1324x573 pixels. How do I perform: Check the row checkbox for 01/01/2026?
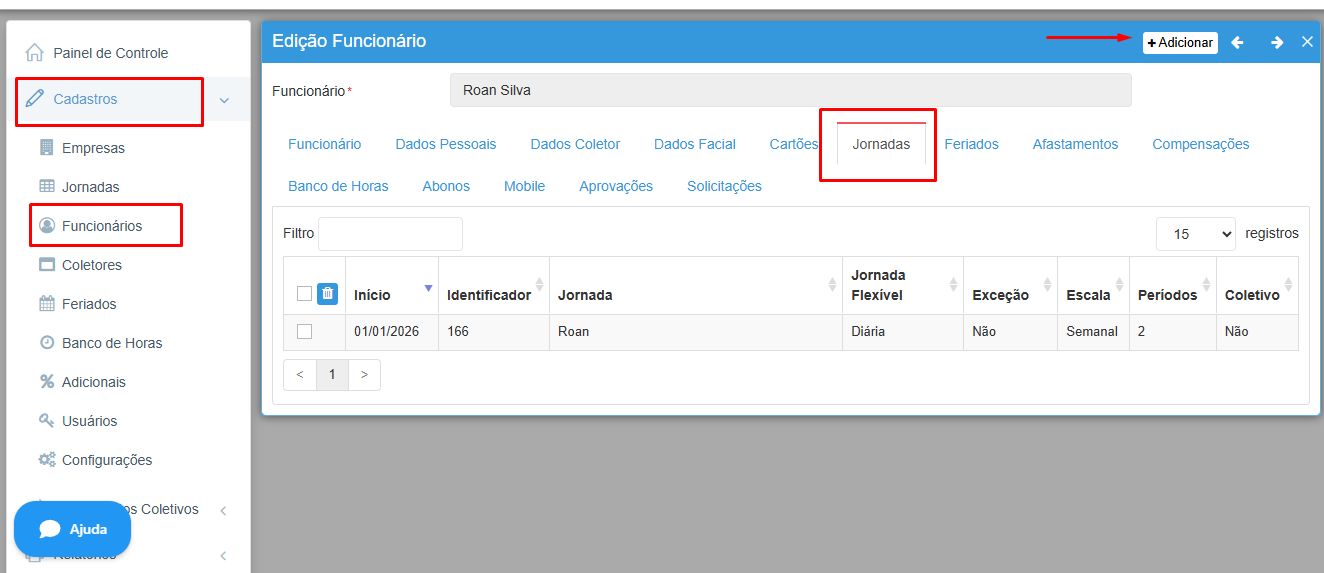tap(305, 331)
